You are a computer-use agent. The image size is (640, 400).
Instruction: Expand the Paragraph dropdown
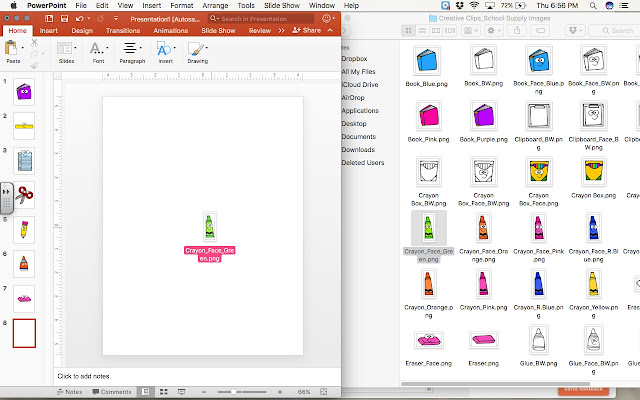tap(132, 52)
